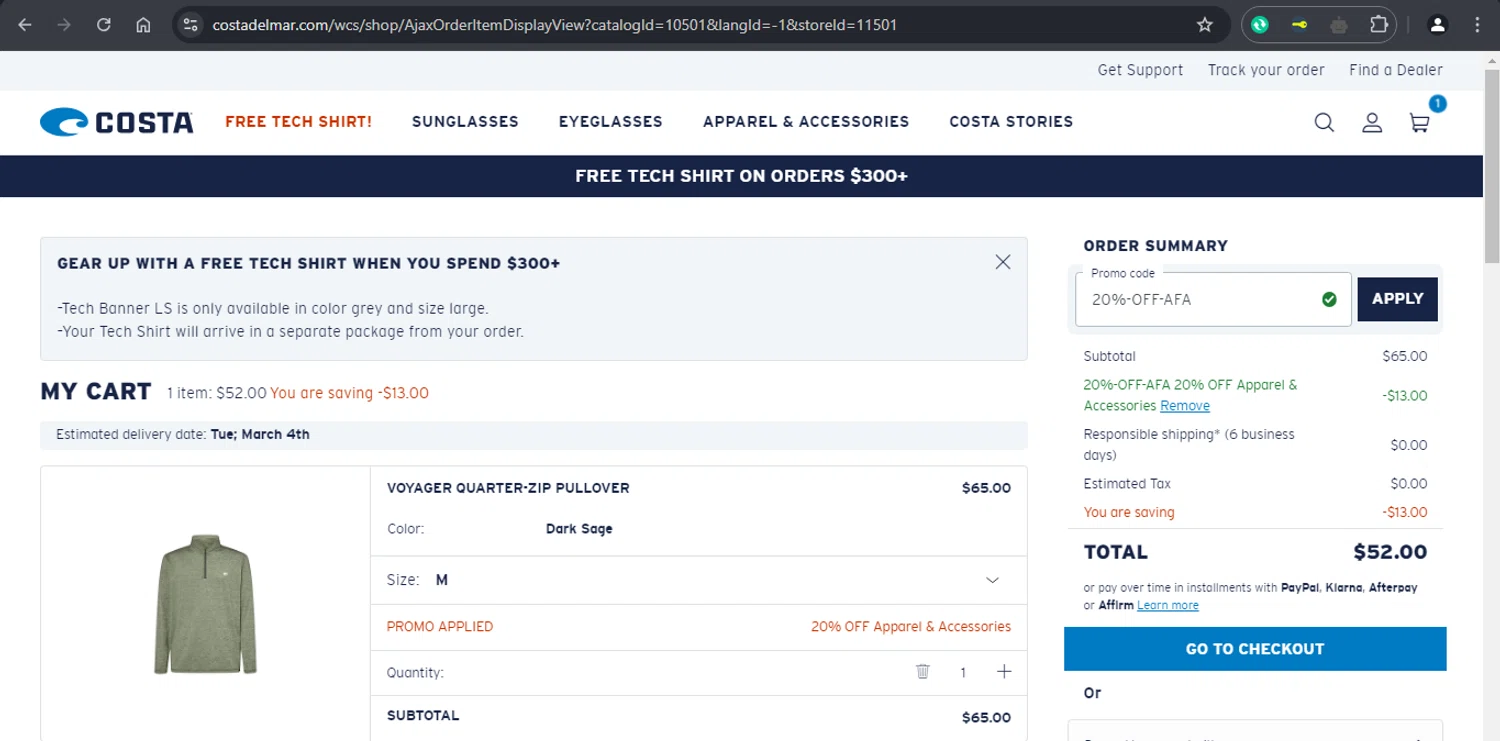The image size is (1500, 741).
Task: Click the browser address bar URL
Action: [555, 25]
